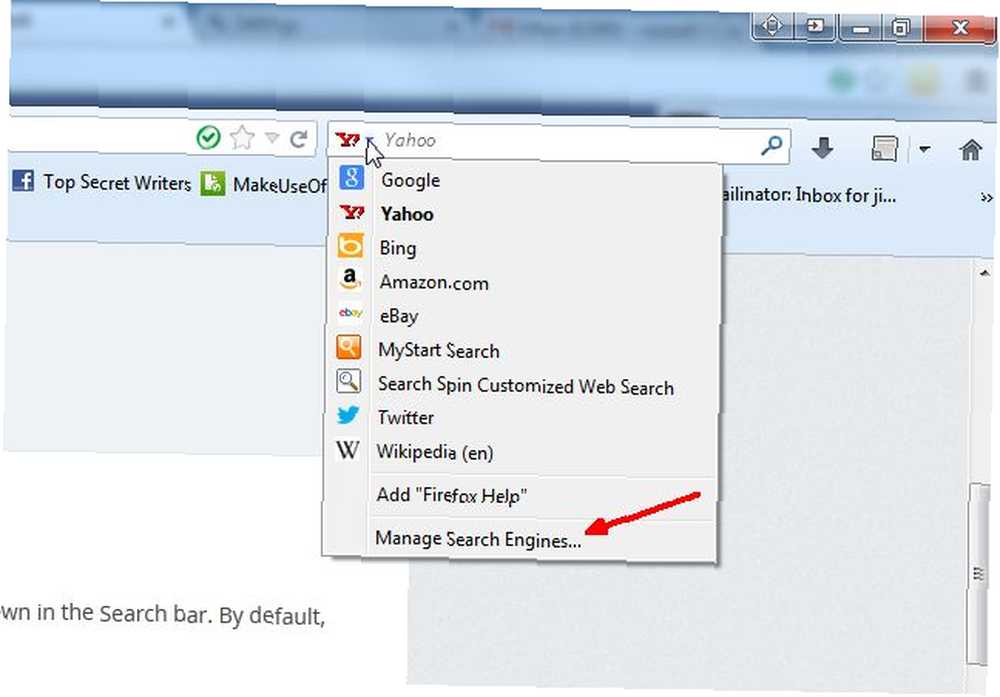Image resolution: width=1000 pixels, height=697 pixels.
Task: Click the Wikipedia W icon
Action: 348,450
